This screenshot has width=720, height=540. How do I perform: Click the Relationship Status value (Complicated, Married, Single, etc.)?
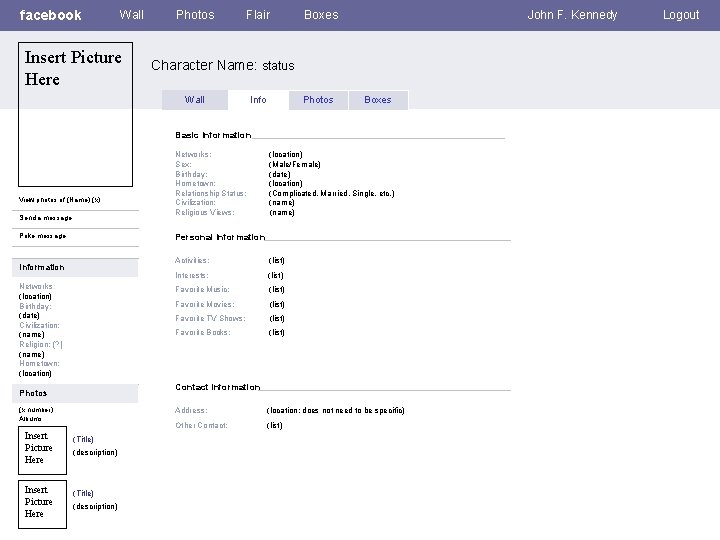pyautogui.click(x=332, y=193)
